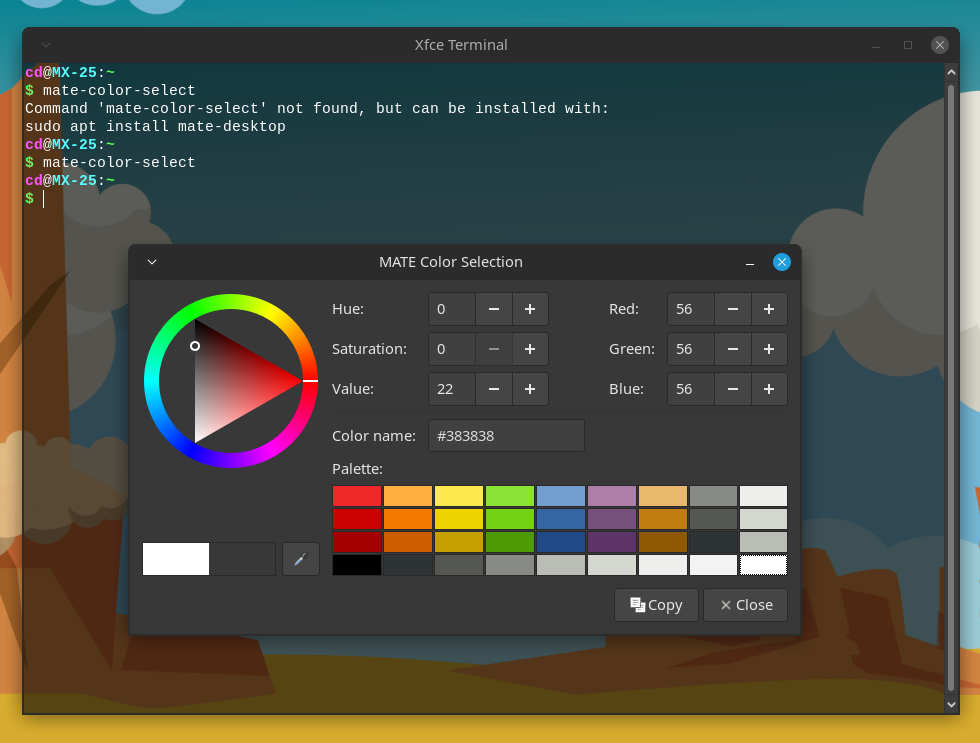This screenshot has height=743, width=980.
Task: Close the MATE Color Selection dialog via blue X
Action: pos(781,262)
